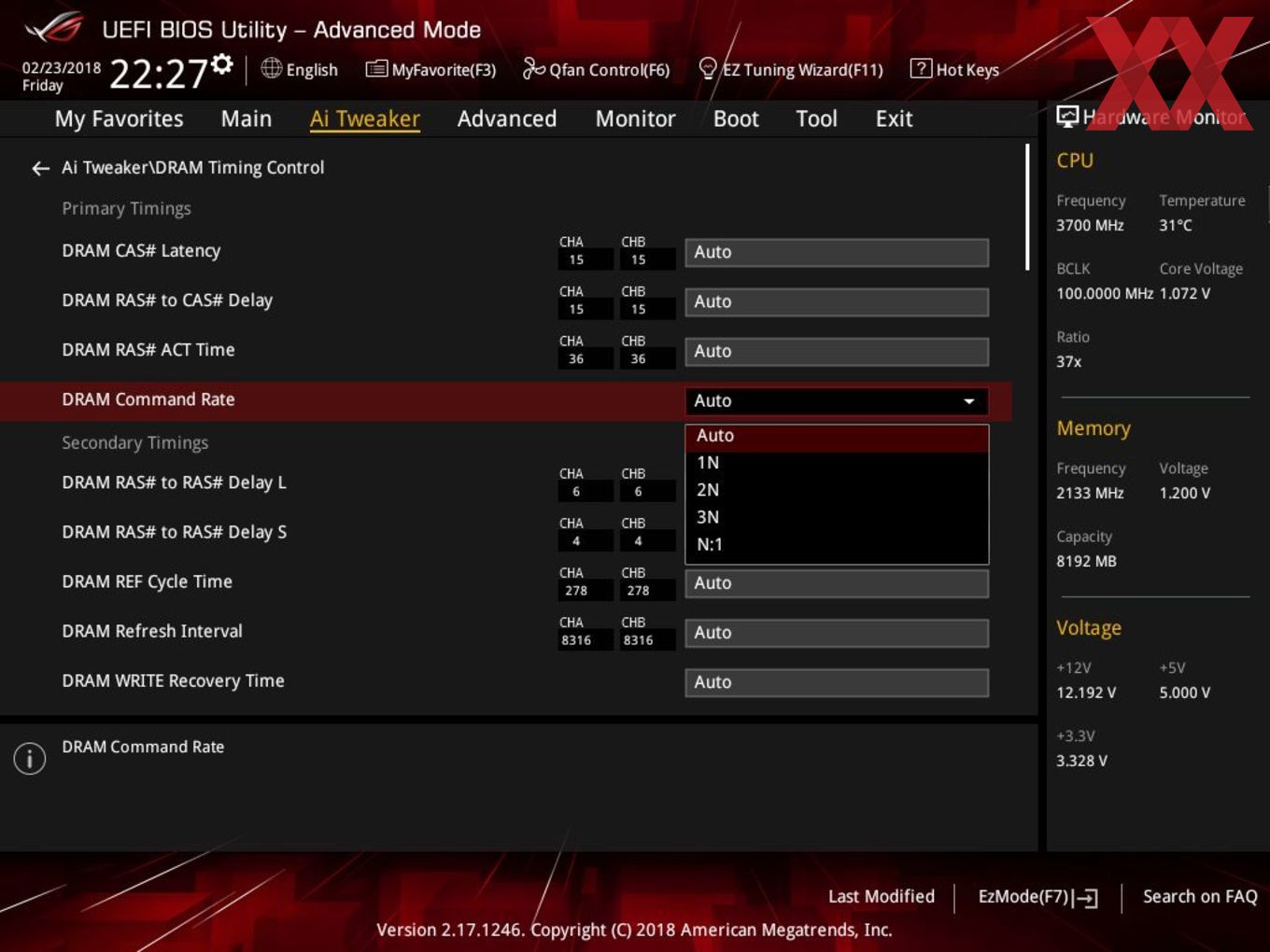The image size is (1270, 952).
Task: Choose 2N command rate option
Action: (837, 490)
